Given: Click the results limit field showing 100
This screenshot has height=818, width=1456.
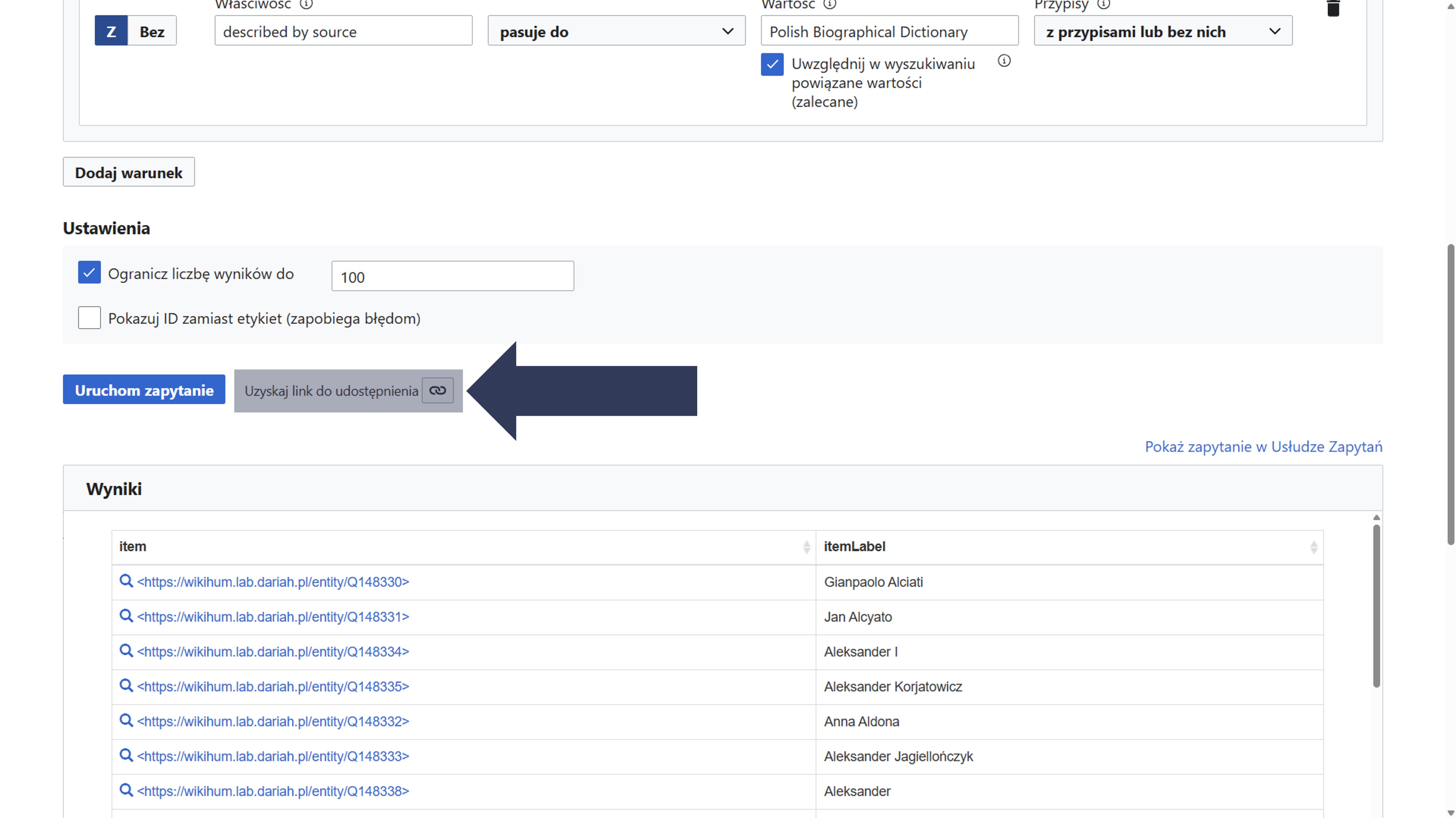Looking at the screenshot, I should 452,277.
